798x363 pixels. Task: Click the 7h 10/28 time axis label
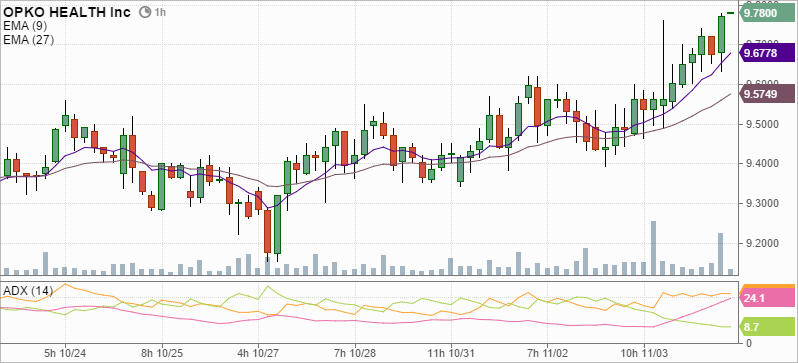click(355, 353)
